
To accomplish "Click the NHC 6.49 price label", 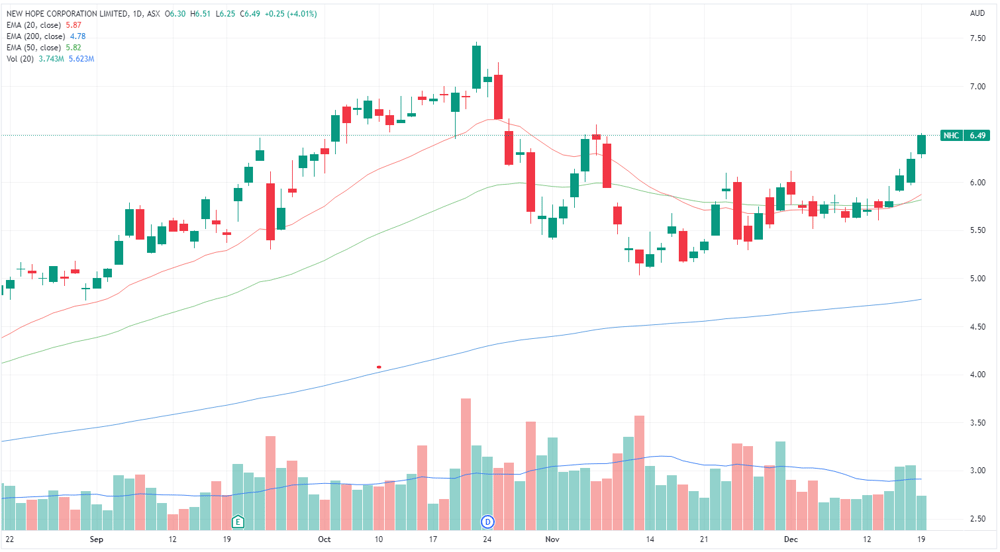I will point(966,135).
